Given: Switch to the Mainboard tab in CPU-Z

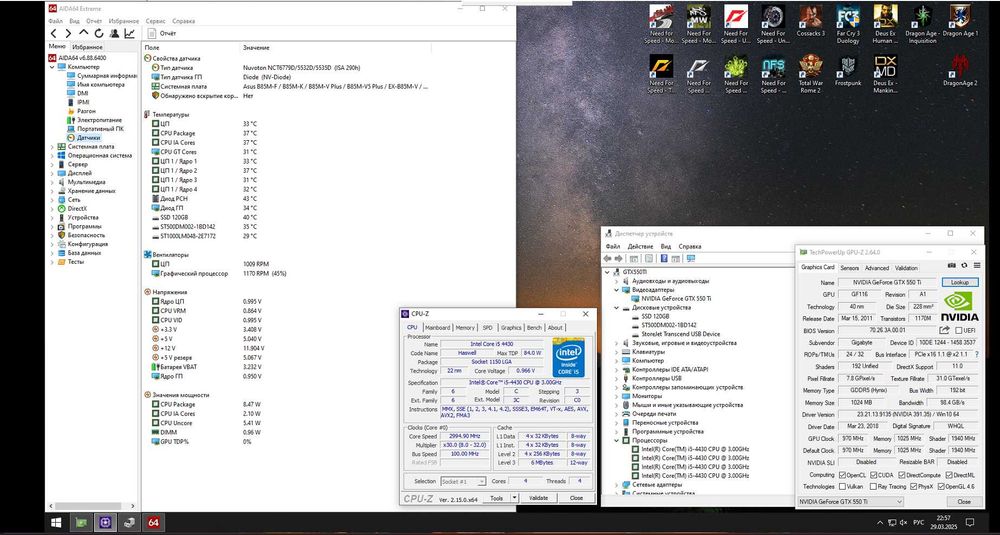Looking at the screenshot, I should 438,327.
